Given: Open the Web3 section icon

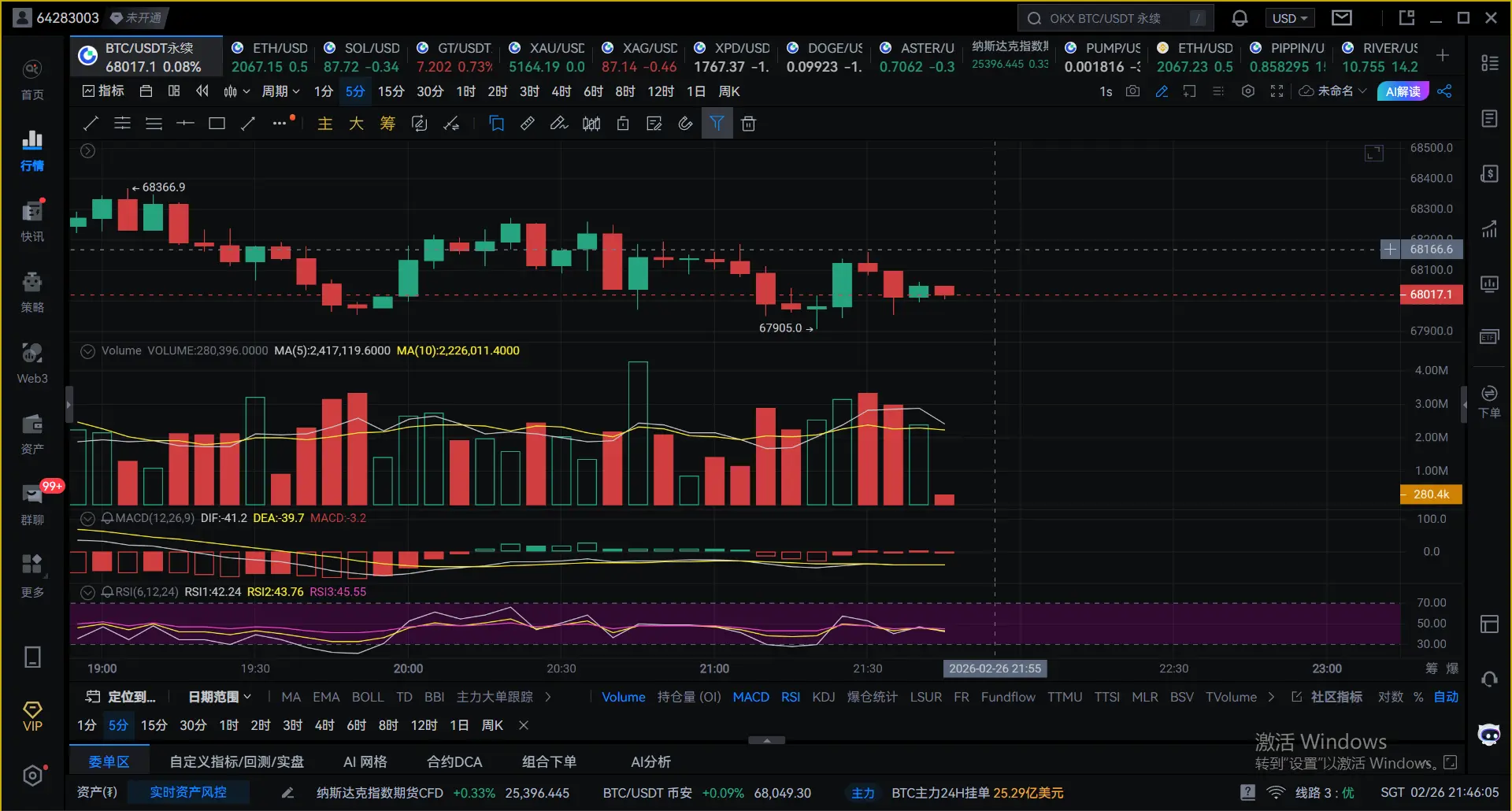Looking at the screenshot, I should [x=32, y=363].
